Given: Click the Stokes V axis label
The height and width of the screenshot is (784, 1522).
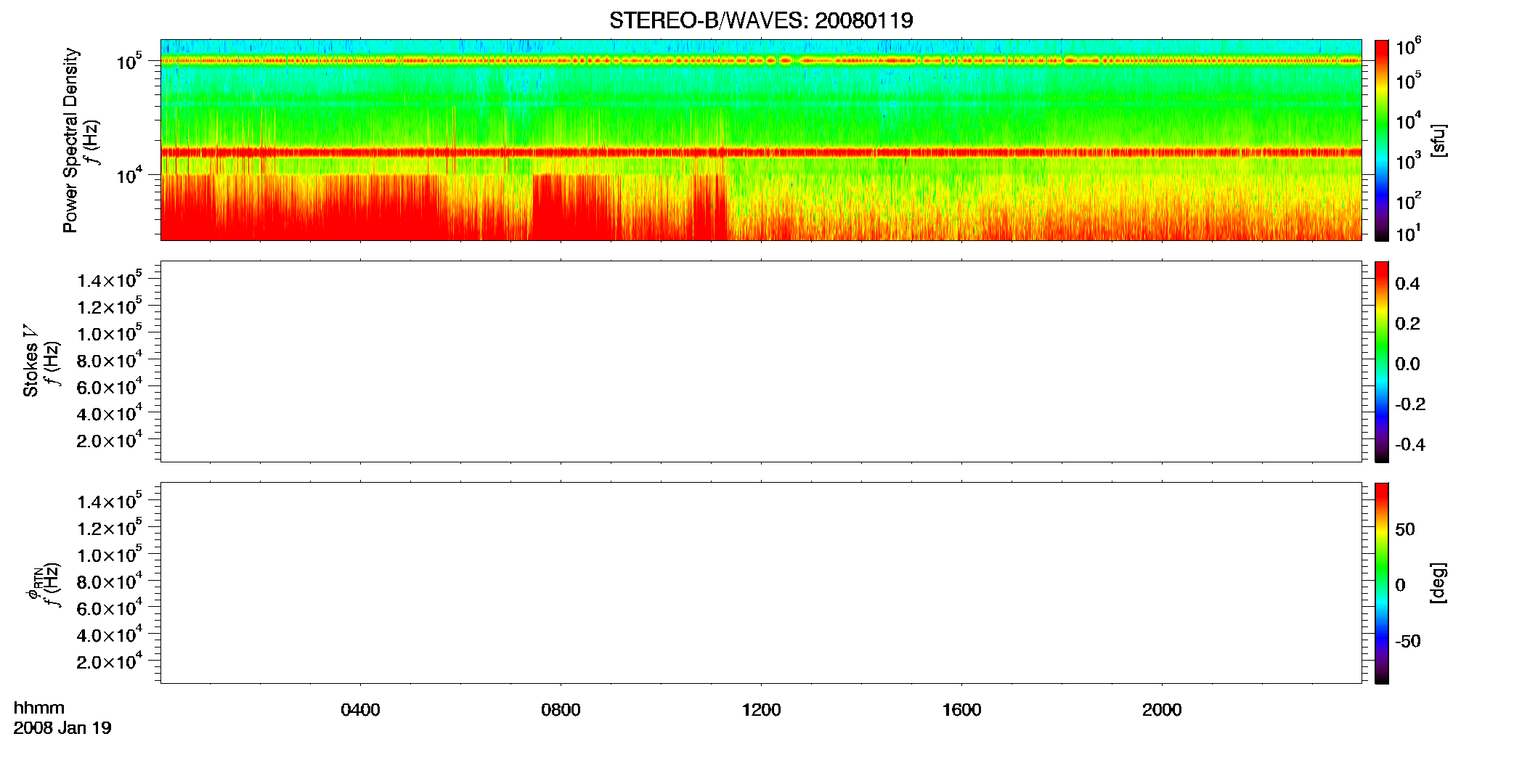Looking at the screenshot, I should tap(30, 361).
